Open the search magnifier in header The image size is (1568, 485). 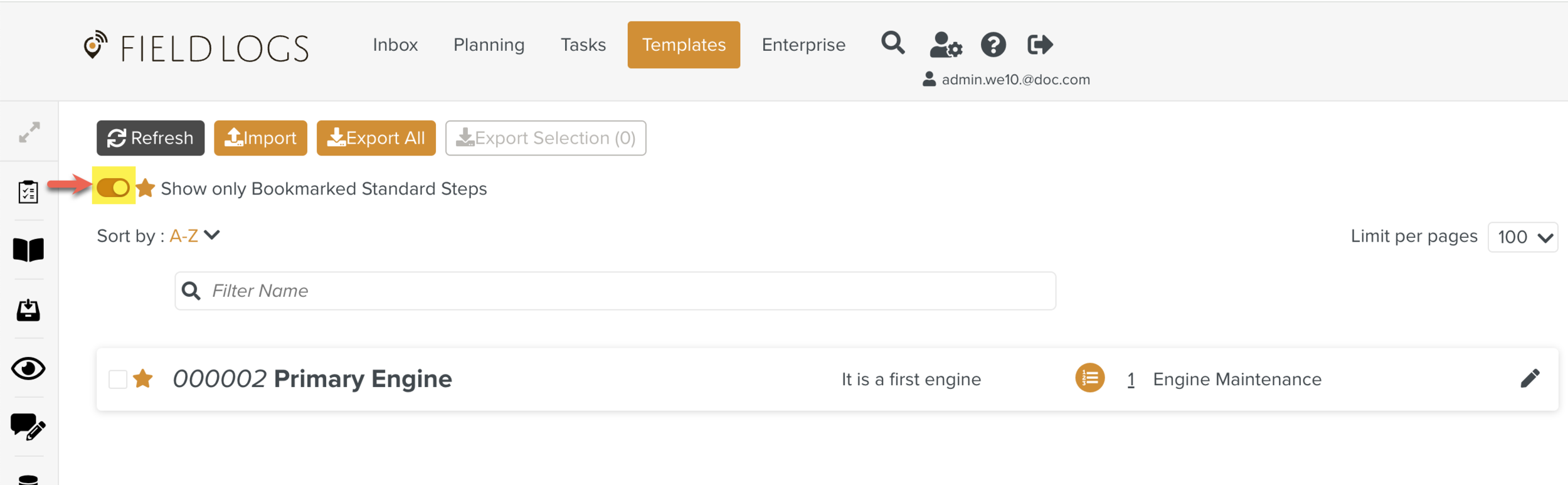click(x=893, y=44)
